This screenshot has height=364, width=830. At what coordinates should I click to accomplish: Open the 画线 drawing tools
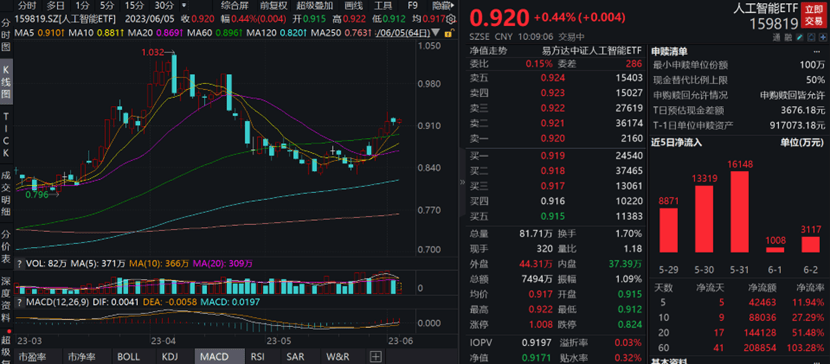[353, 6]
